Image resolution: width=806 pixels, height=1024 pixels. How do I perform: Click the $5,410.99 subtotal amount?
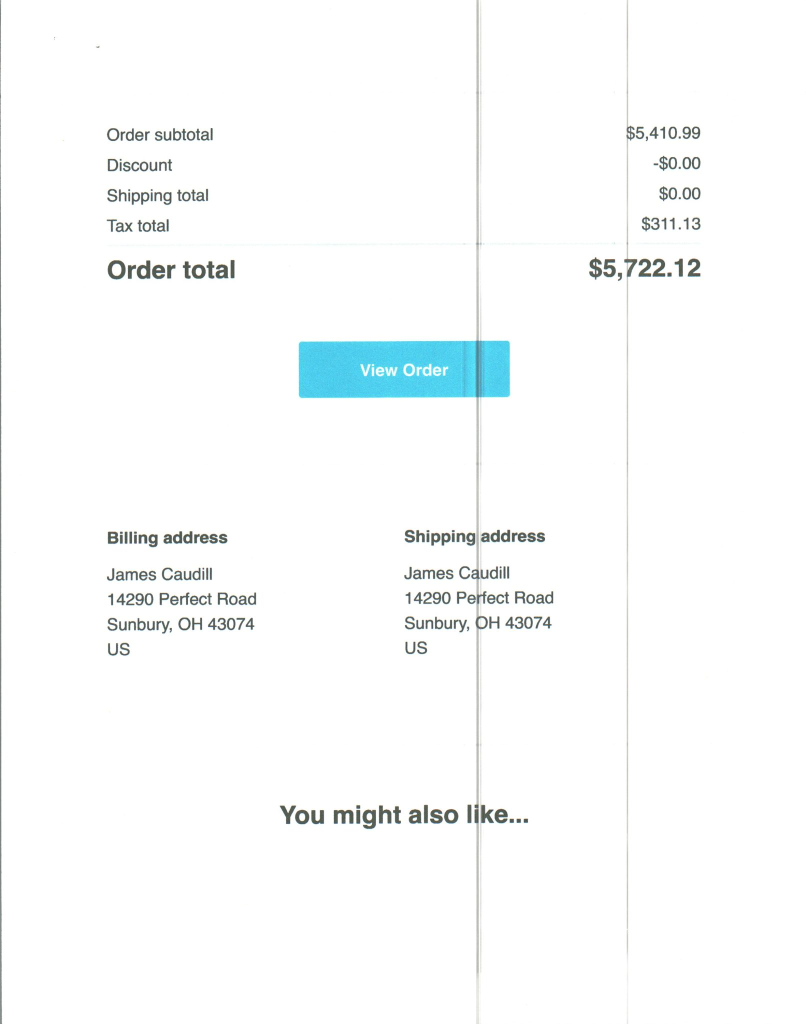click(x=663, y=132)
